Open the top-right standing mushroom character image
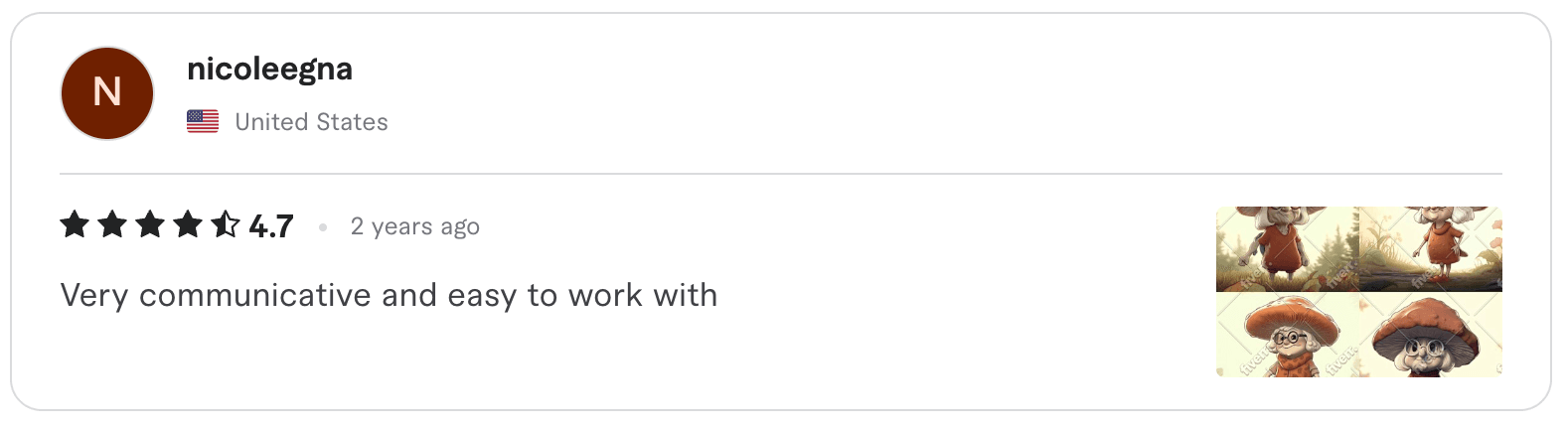 coord(1431,248)
